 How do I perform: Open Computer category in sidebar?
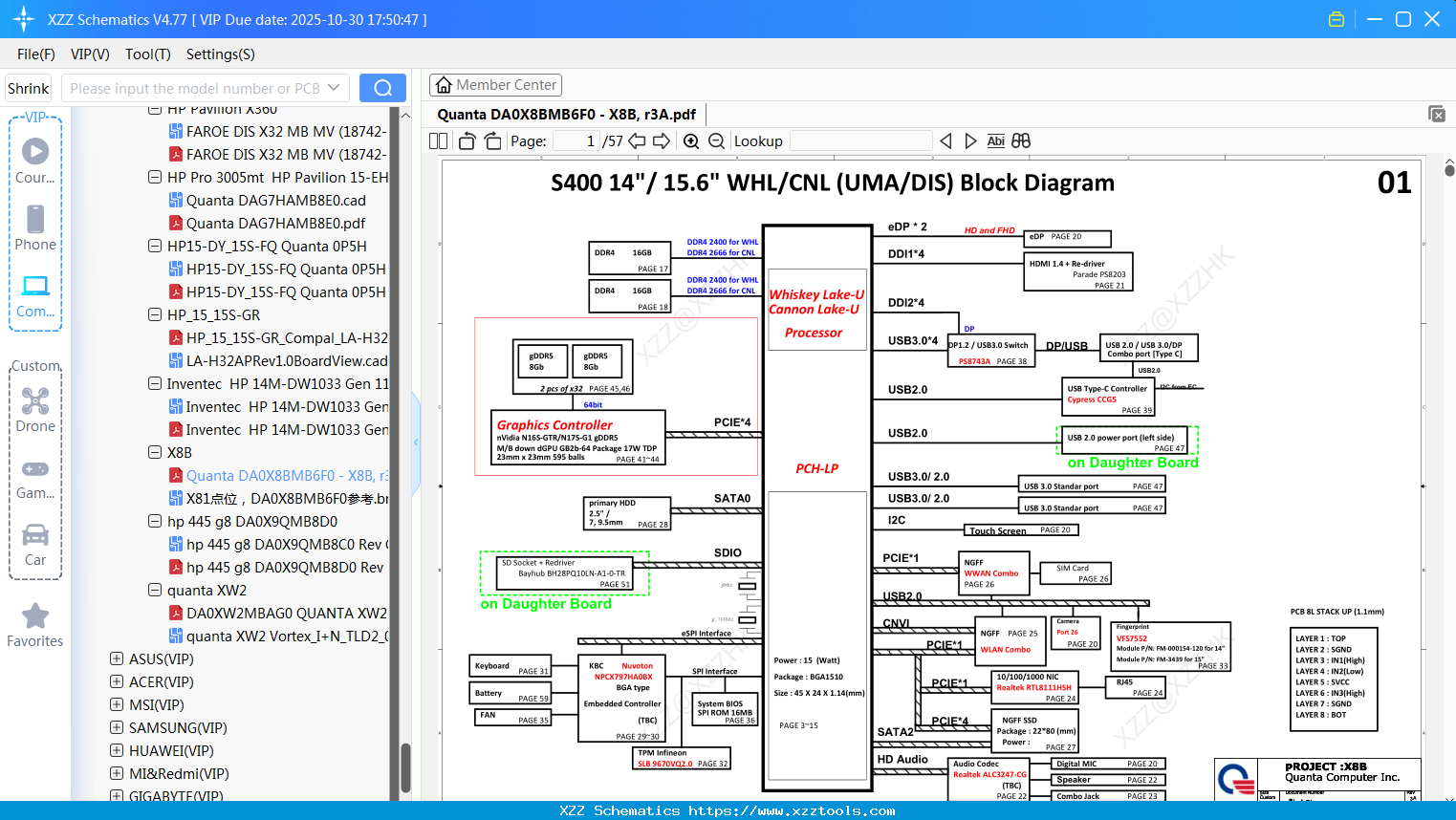(35, 295)
